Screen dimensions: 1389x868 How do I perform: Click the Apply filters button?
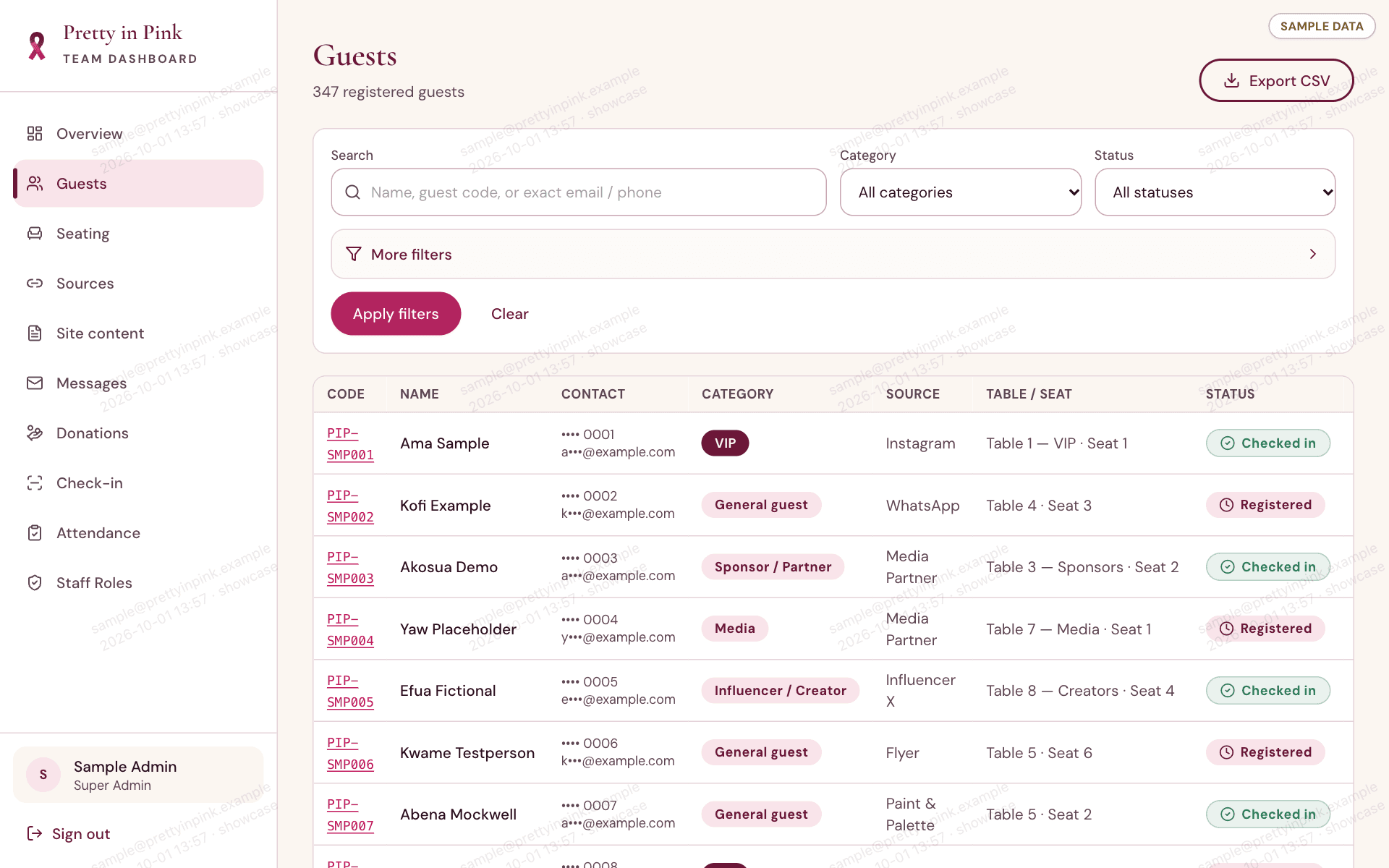[x=396, y=313]
